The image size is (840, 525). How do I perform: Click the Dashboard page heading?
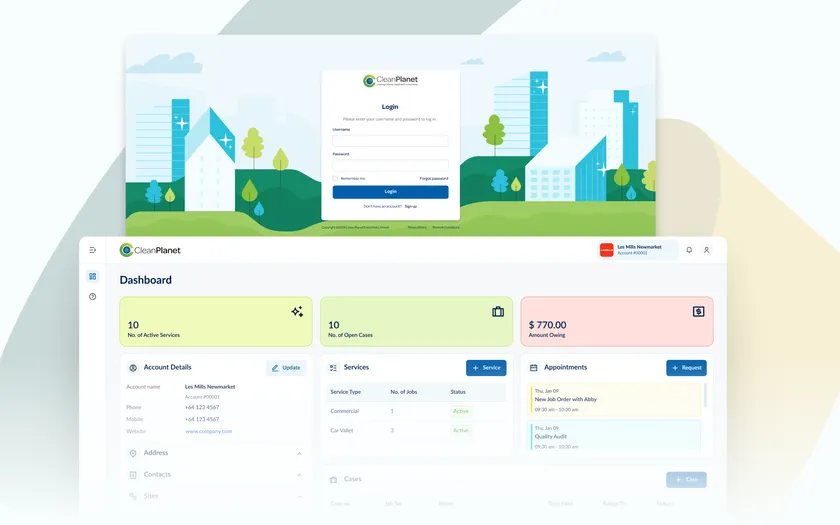pyautogui.click(x=146, y=280)
